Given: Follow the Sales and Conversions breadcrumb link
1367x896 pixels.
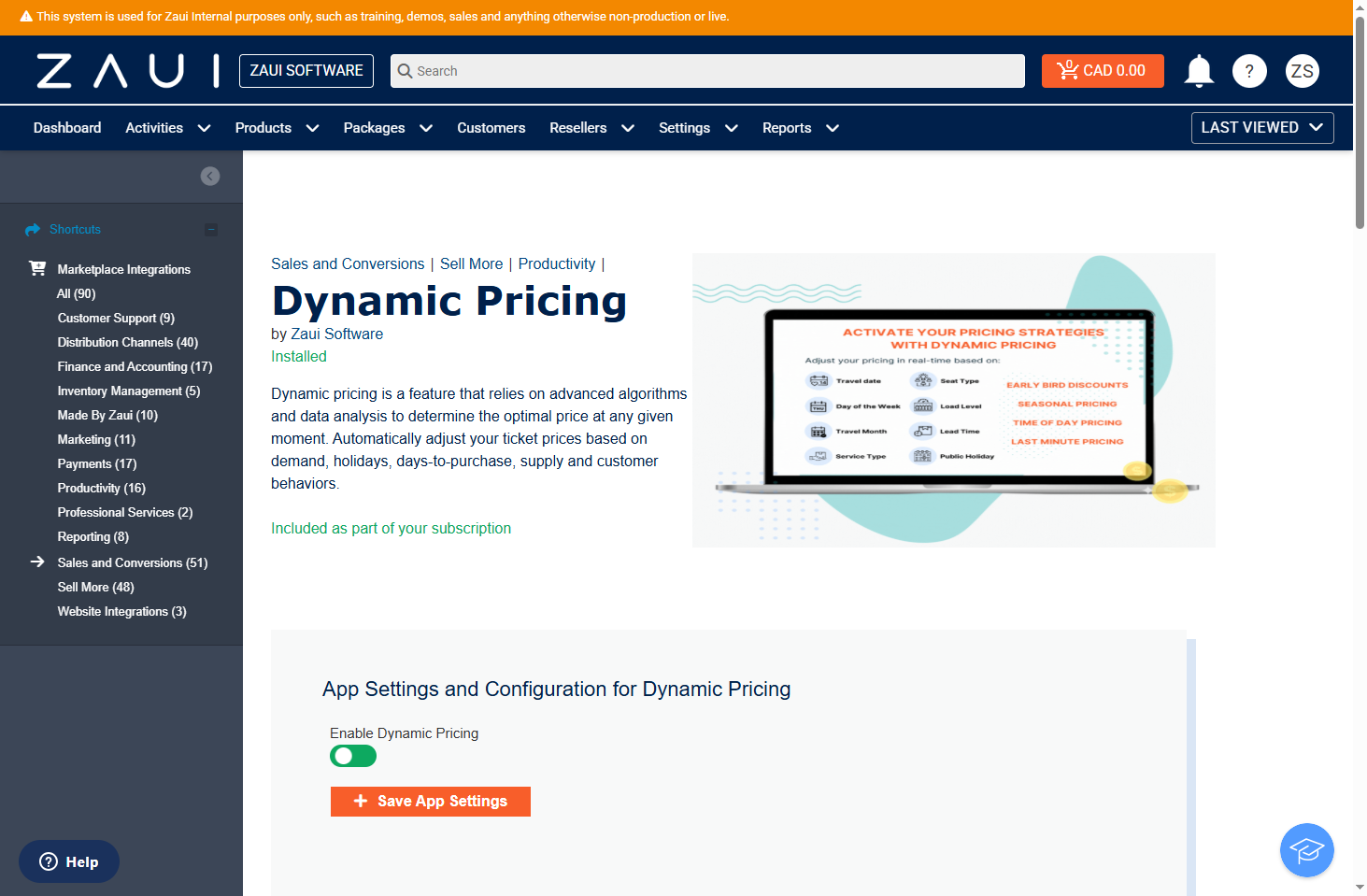Looking at the screenshot, I should [x=348, y=264].
